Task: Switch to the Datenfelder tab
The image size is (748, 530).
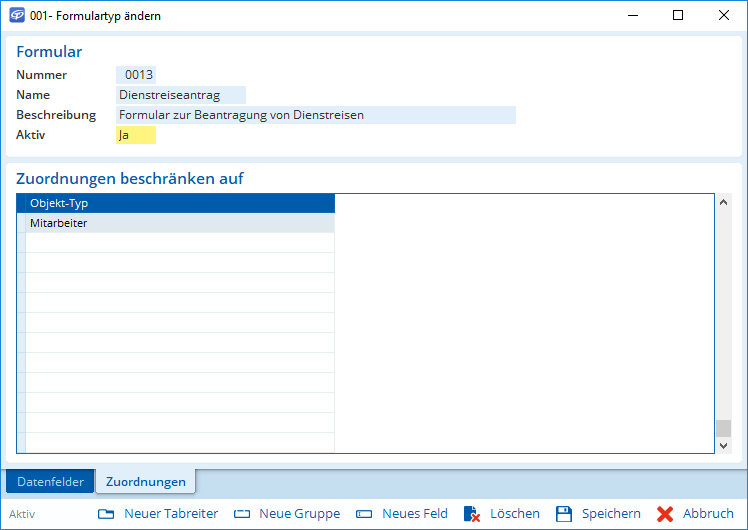Action: click(x=50, y=481)
